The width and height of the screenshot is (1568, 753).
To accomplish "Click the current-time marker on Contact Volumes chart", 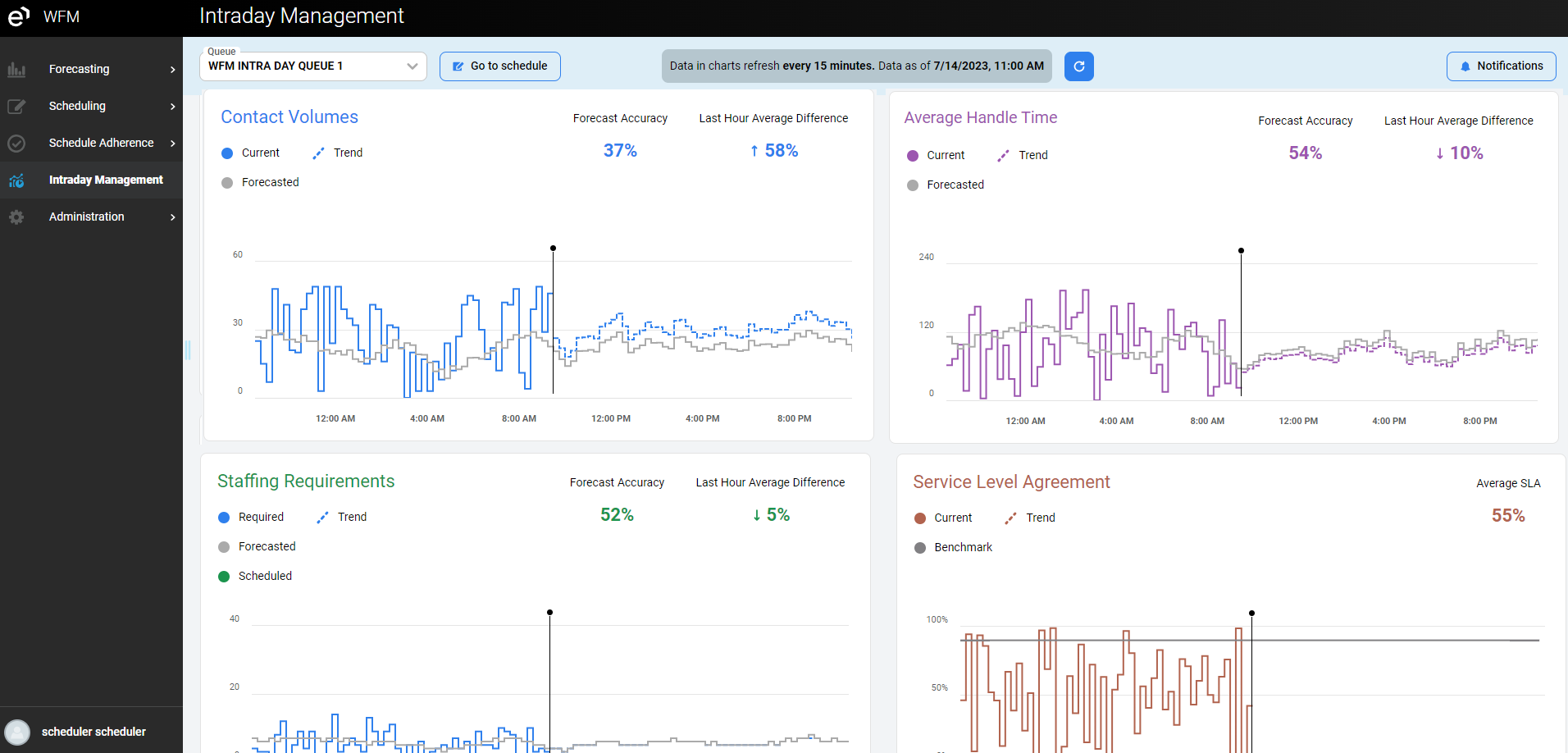I will click(x=553, y=248).
